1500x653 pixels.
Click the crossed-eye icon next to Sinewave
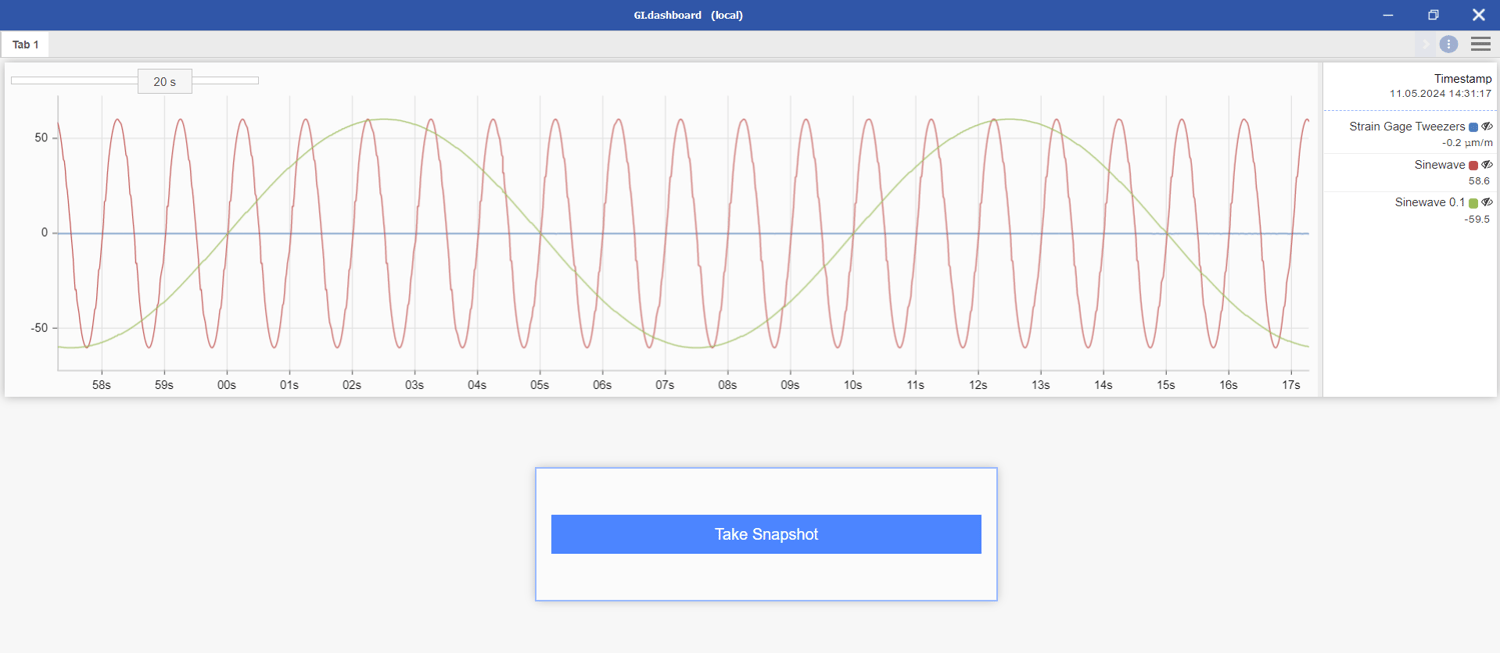(1488, 164)
